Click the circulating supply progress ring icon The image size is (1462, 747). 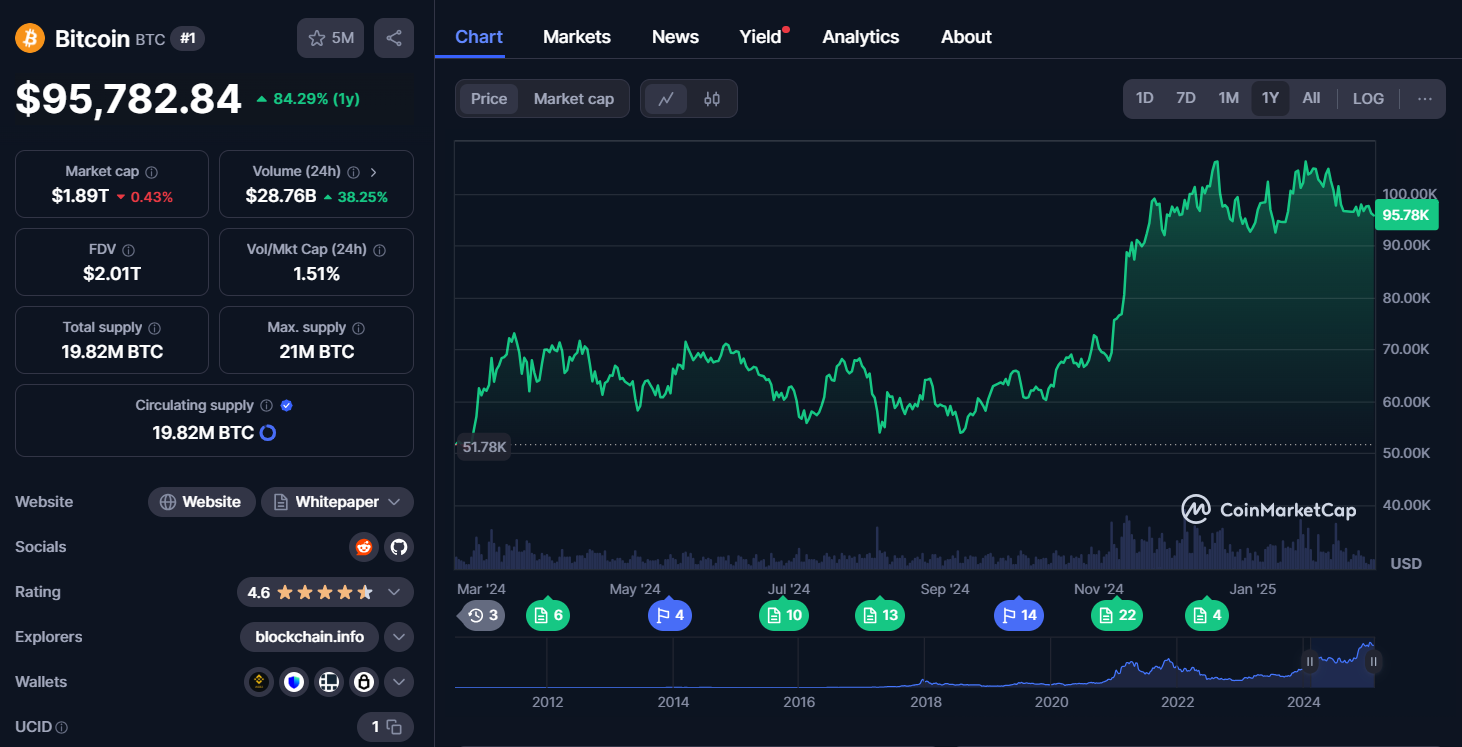point(267,433)
